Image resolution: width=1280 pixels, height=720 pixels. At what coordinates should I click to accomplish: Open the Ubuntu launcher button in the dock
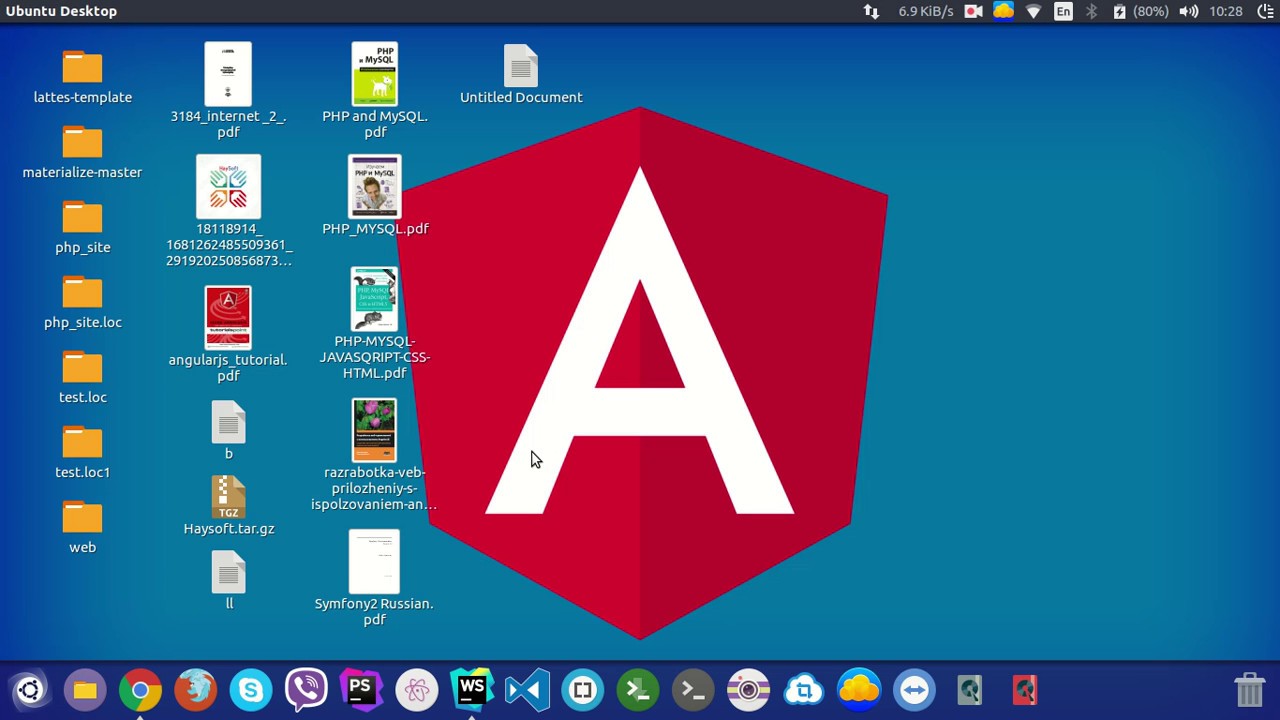29,690
